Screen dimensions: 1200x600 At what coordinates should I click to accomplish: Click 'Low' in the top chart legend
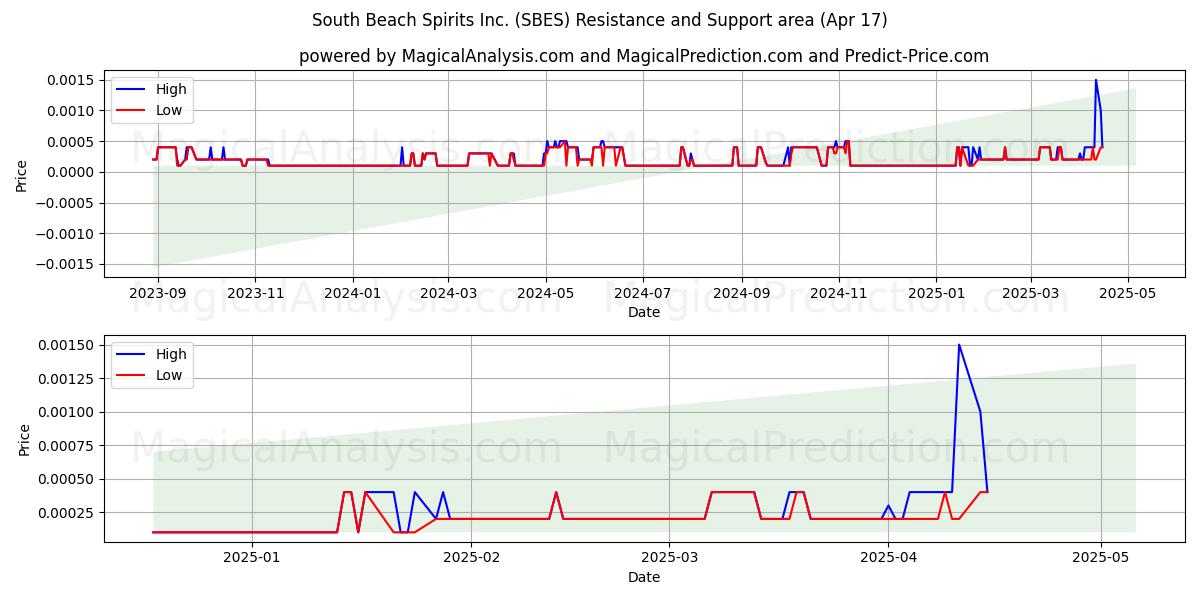170,110
